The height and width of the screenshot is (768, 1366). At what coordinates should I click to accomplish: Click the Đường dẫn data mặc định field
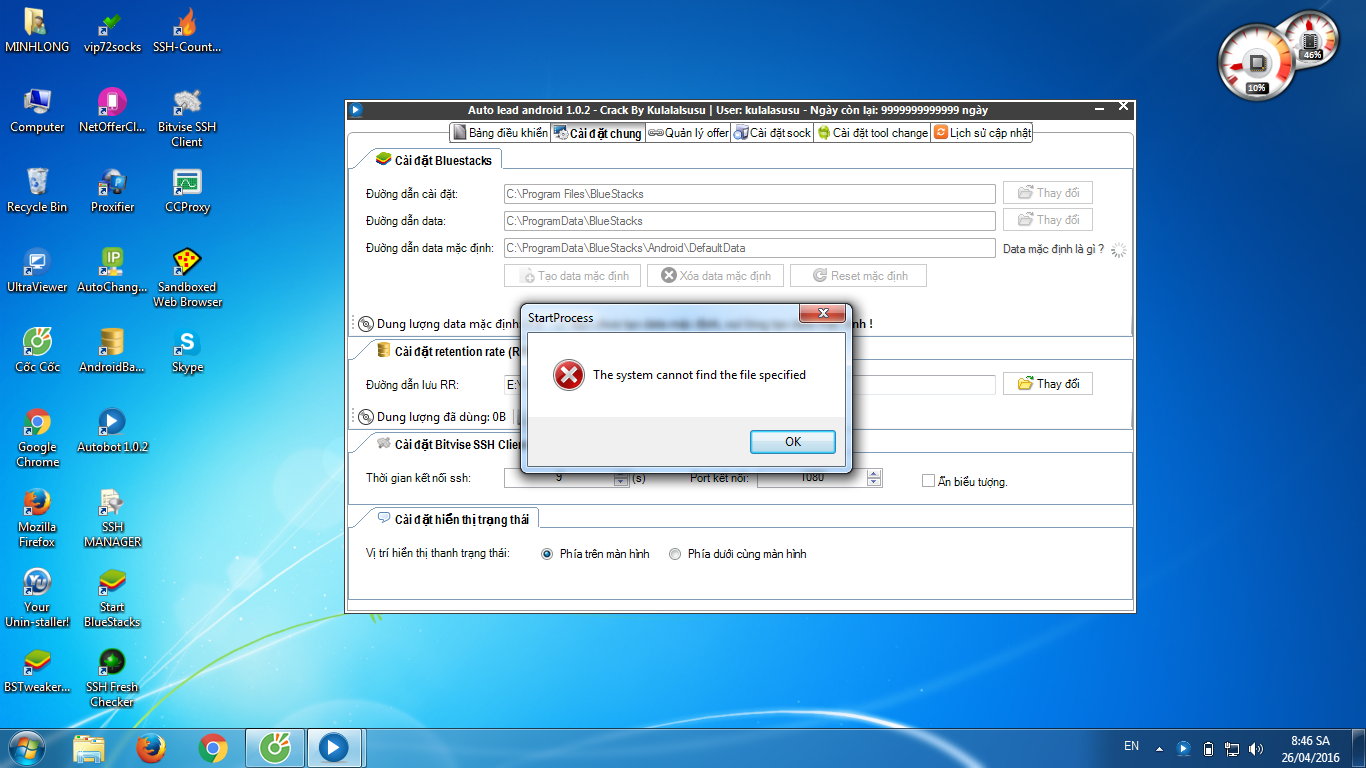(750, 248)
